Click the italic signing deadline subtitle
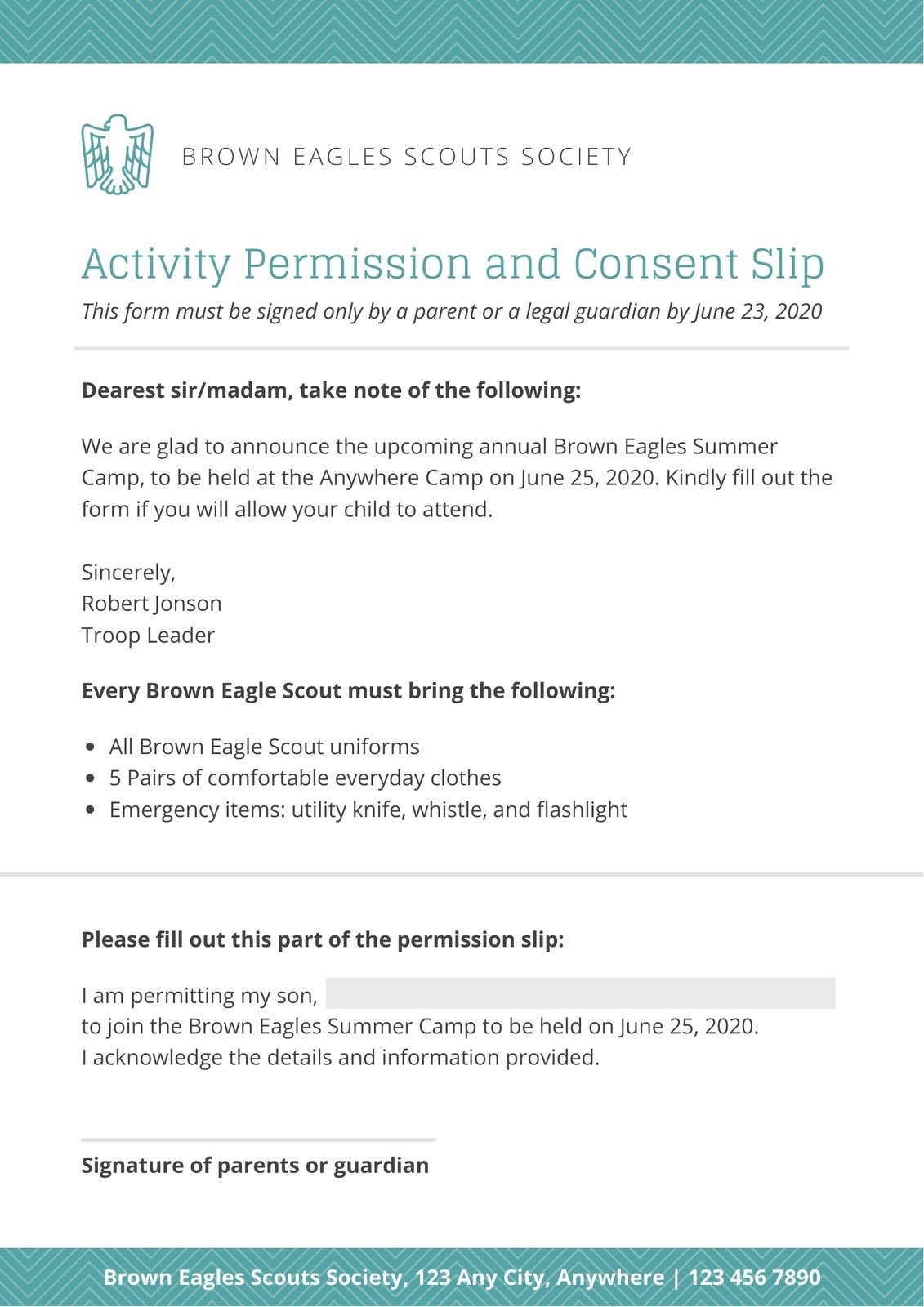 click(451, 311)
